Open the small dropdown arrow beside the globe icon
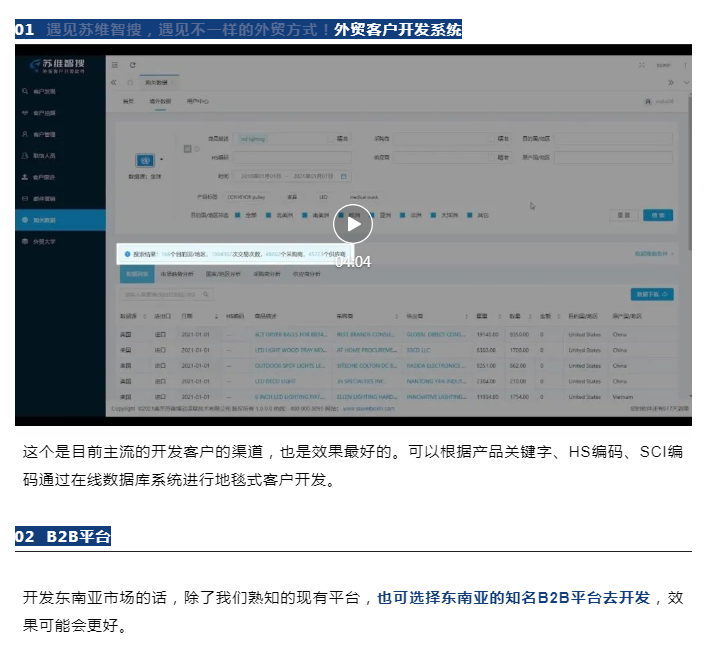 pos(161,160)
